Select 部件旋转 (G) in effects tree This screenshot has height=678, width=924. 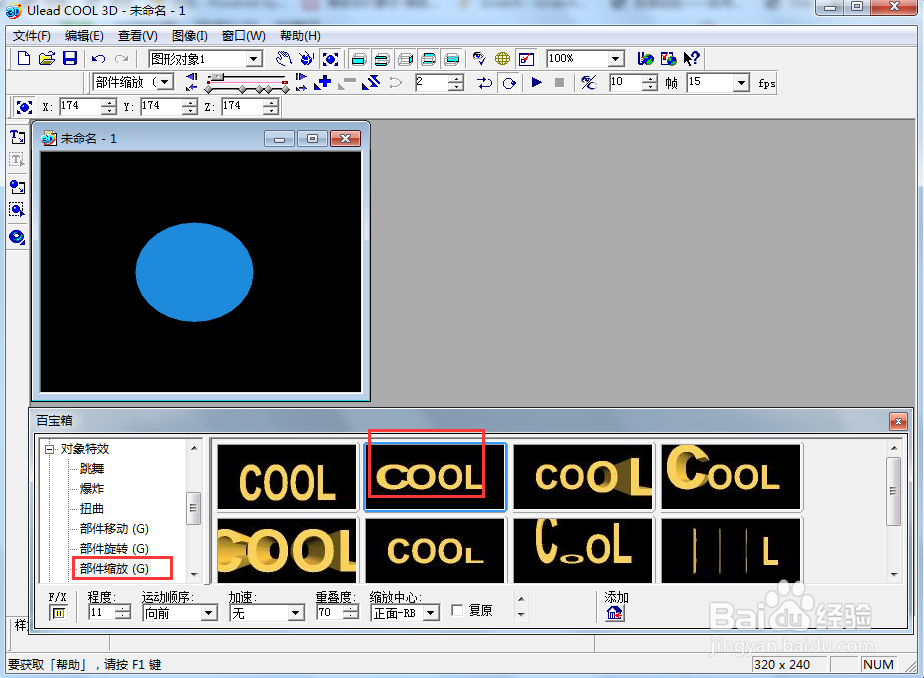pyautogui.click(x=114, y=549)
